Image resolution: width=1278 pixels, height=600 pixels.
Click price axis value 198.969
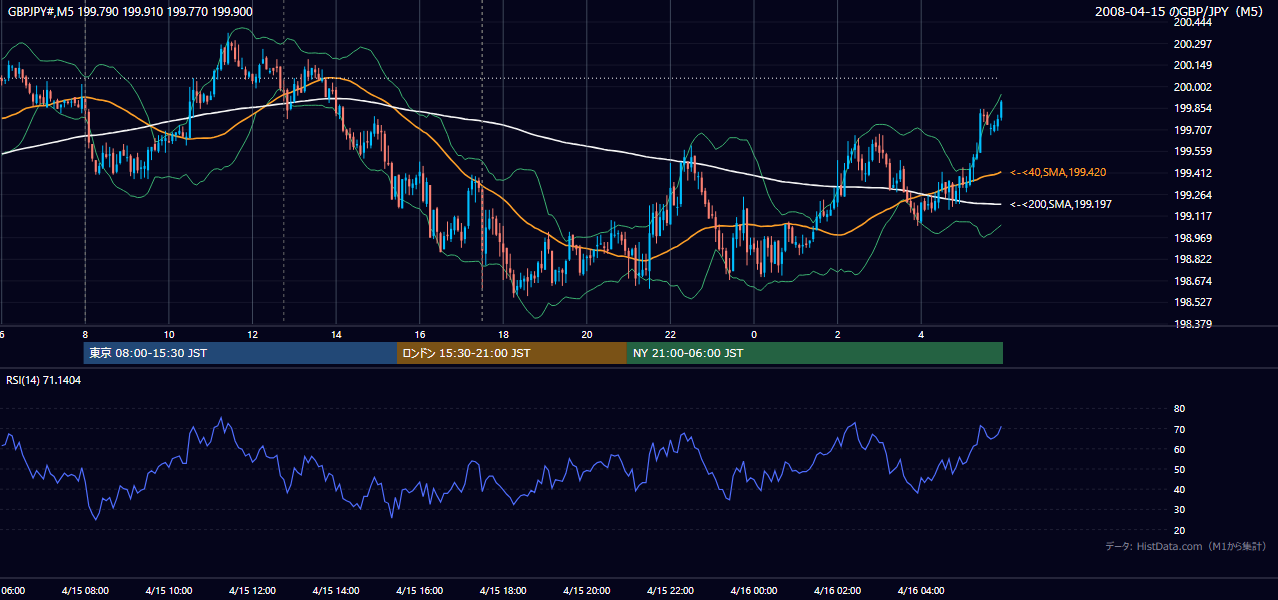(1193, 238)
